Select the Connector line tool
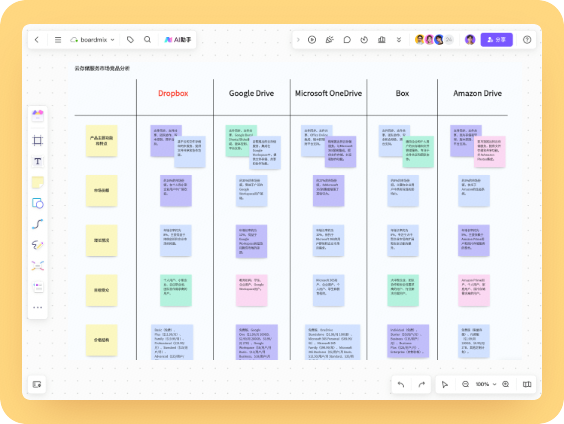Viewport: 564px width, 424px height. [x=38, y=224]
